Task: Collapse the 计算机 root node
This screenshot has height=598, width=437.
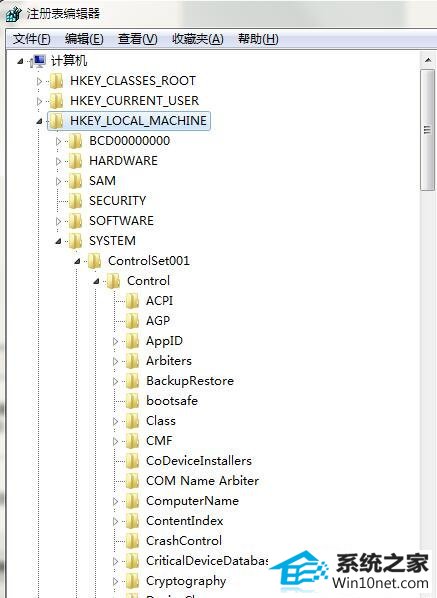Action: pyautogui.click(x=20, y=61)
